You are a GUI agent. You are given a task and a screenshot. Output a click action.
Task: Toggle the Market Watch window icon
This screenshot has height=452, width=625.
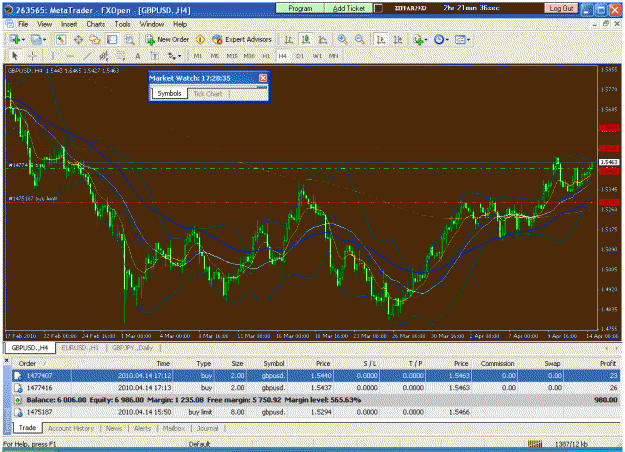pos(61,39)
